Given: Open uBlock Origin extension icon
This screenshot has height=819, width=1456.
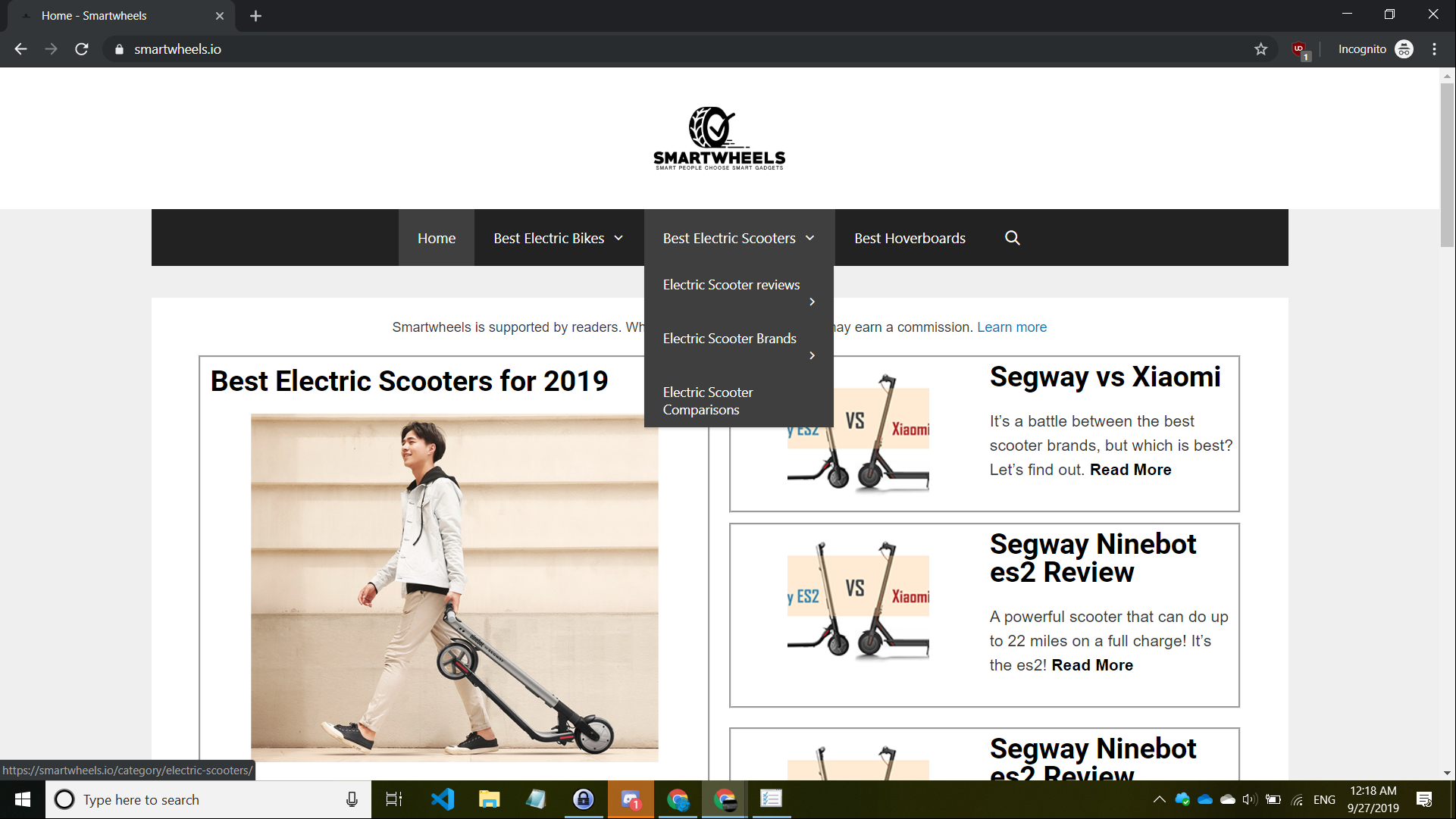Looking at the screenshot, I should [1300, 50].
